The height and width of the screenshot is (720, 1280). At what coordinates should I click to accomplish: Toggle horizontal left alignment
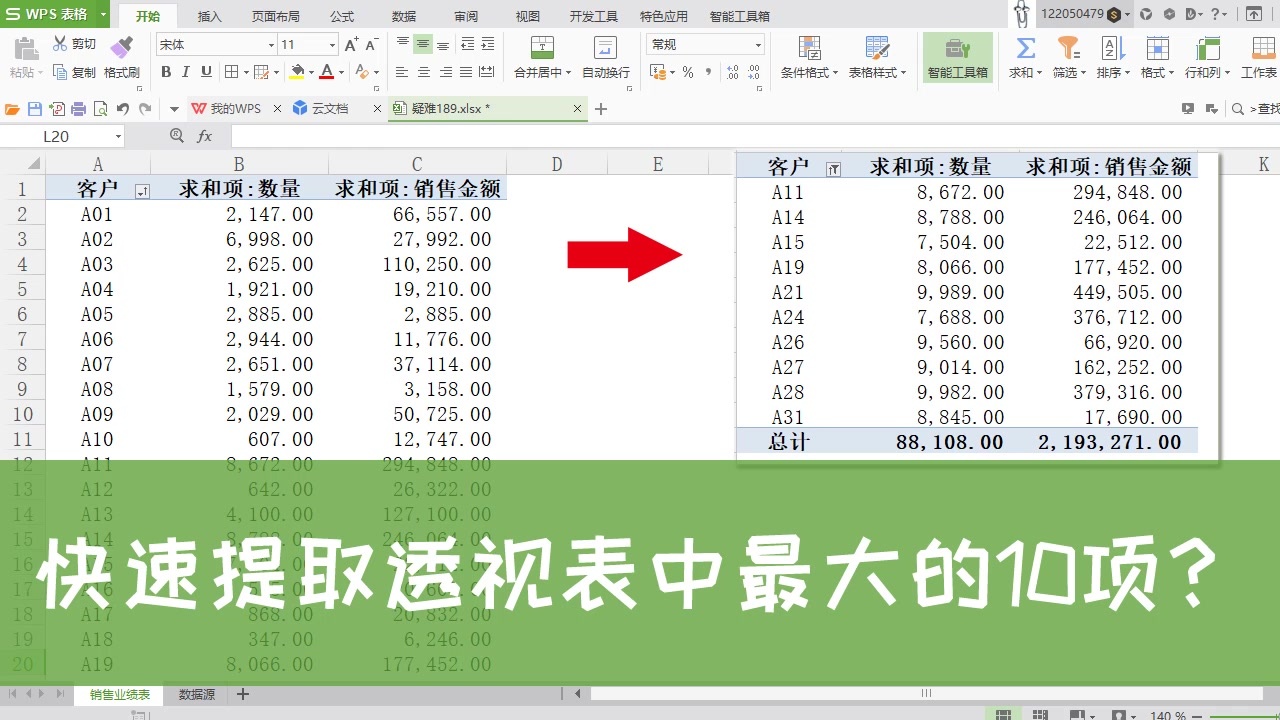click(x=402, y=72)
